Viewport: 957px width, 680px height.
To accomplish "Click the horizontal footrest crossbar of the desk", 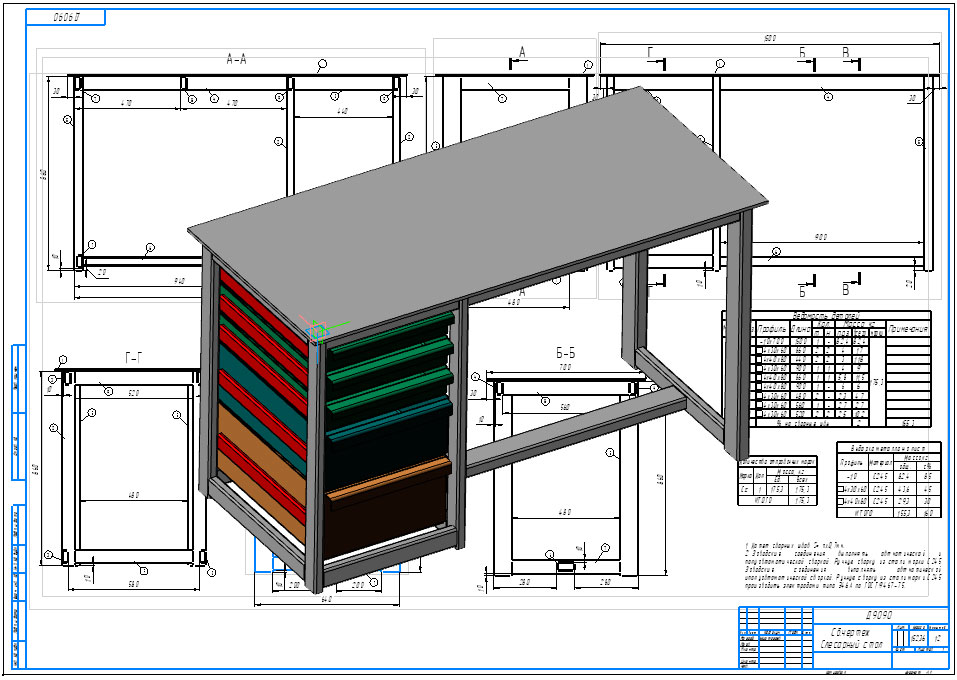I will 577,432.
